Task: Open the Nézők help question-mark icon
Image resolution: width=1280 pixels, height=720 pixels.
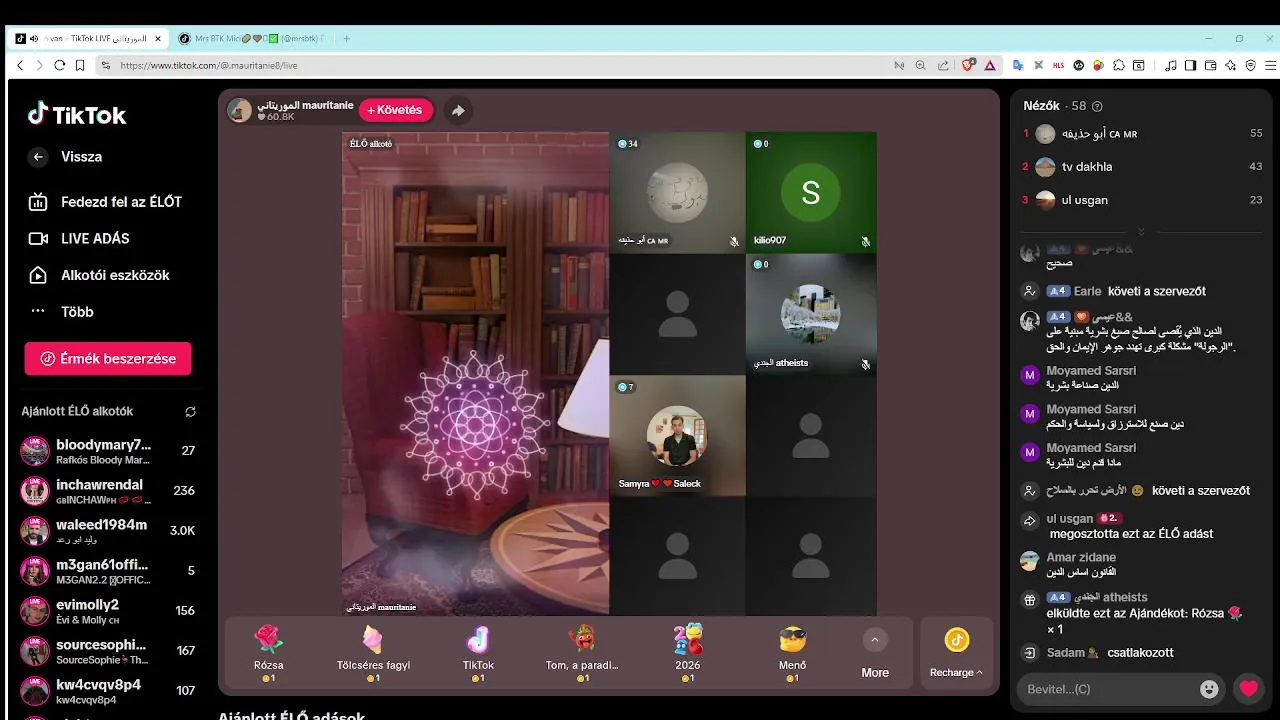Action: (x=1097, y=106)
